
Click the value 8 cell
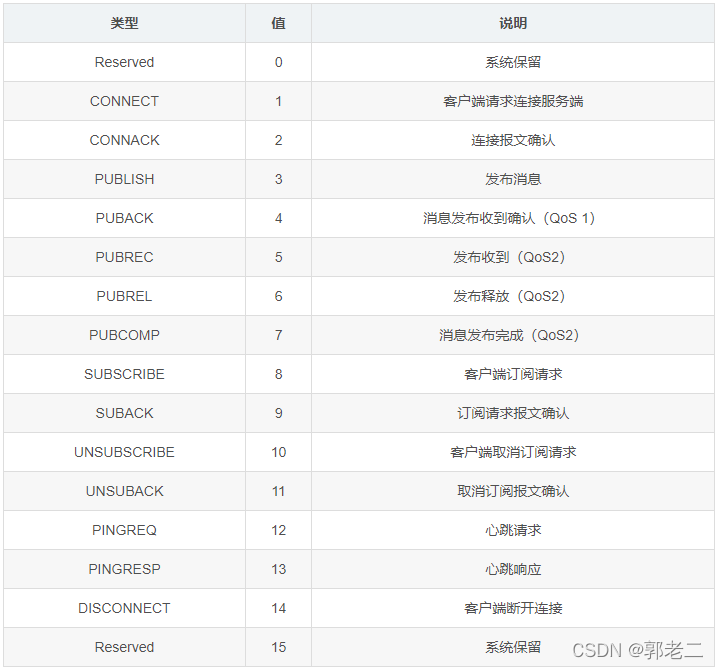(278, 374)
